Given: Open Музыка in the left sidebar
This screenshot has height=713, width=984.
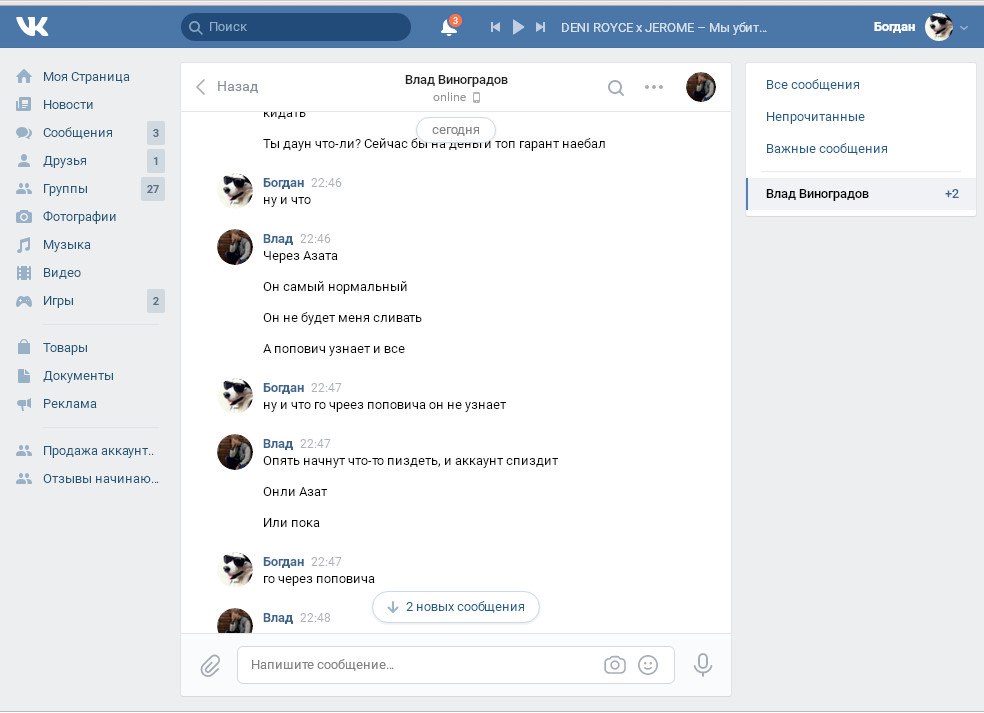Looking at the screenshot, I should (66, 245).
